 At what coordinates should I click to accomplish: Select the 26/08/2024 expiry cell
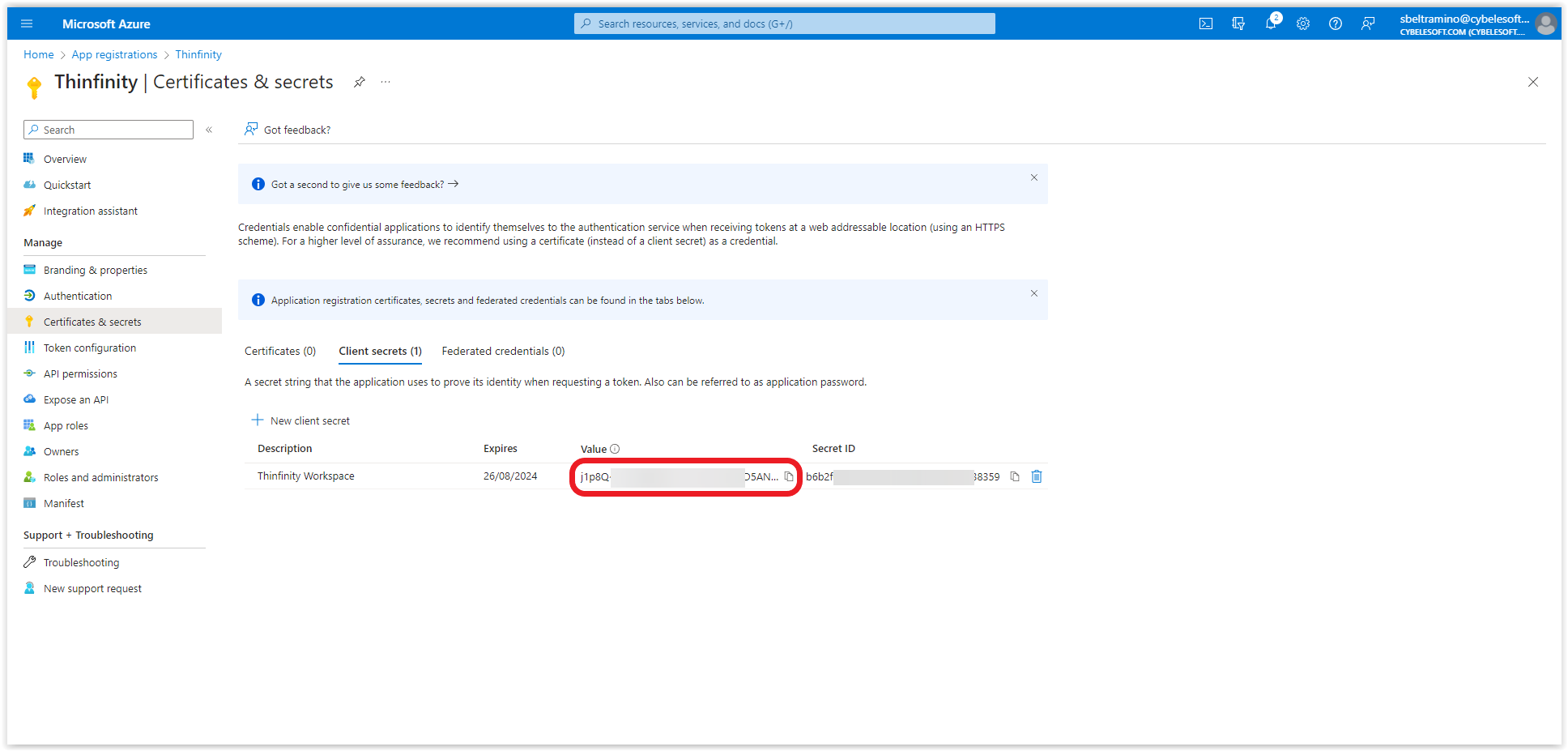510,476
